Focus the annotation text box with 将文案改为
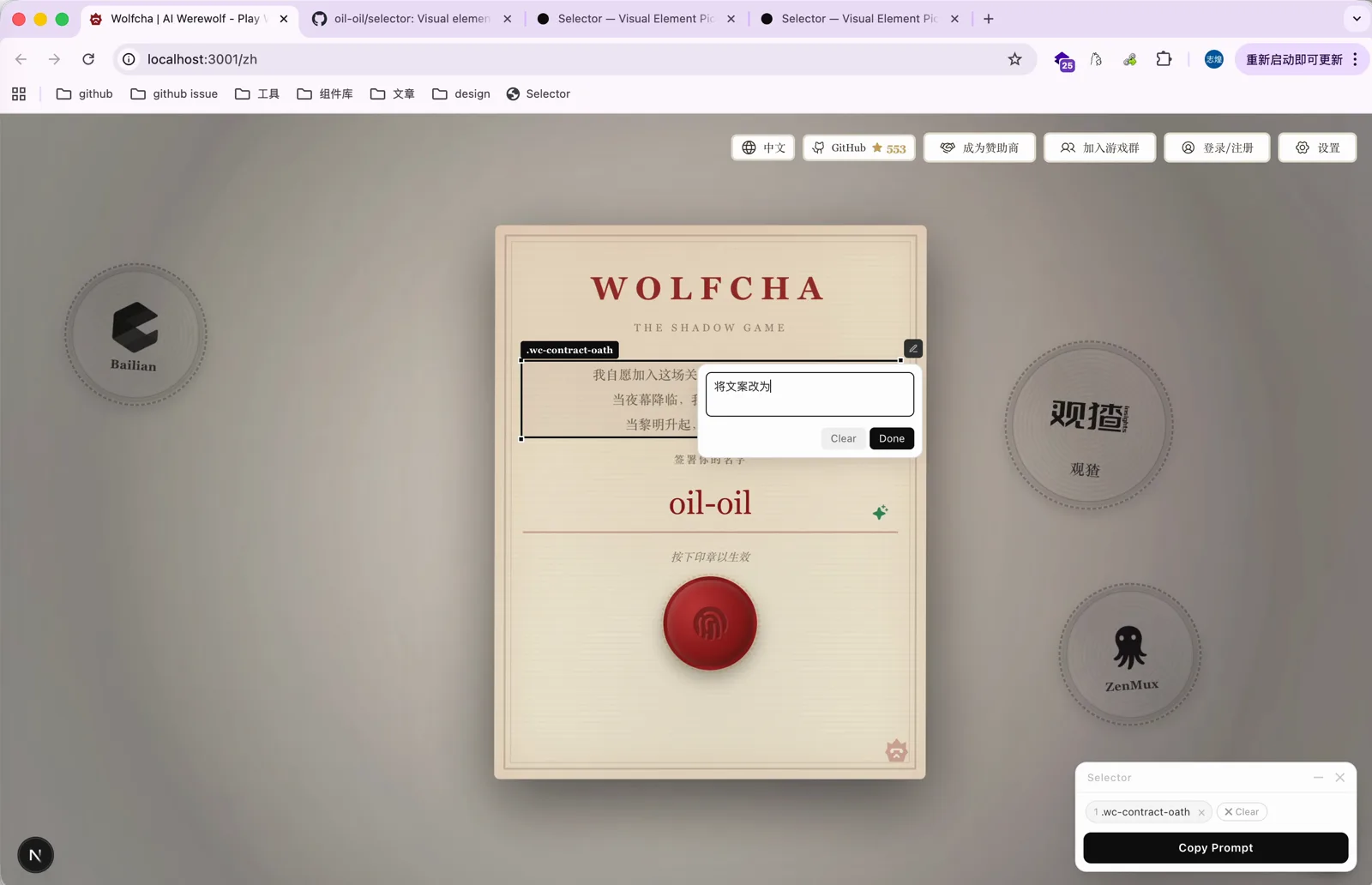This screenshot has width=1372, height=885. pyautogui.click(x=809, y=394)
